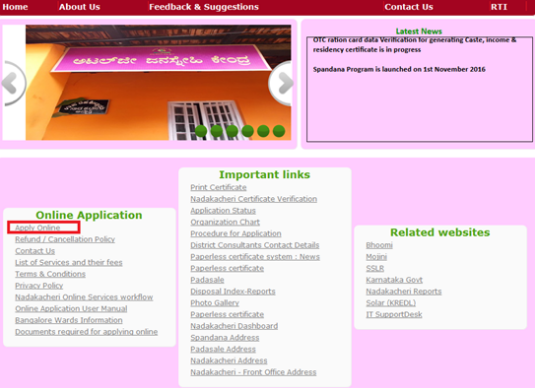Screen dimensions: 535x388
Task: Open Paperless certificate link above Padasale
Action: [227, 269]
